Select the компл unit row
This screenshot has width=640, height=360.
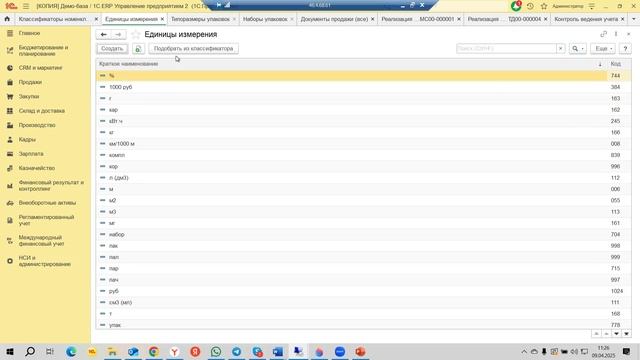[x=363, y=155]
